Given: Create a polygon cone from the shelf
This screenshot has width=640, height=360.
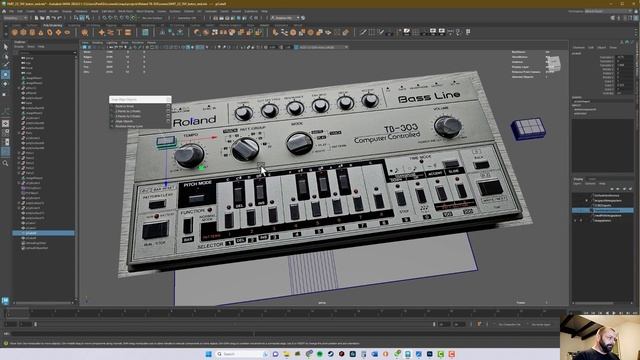Looking at the screenshot, I should click(x=41, y=32).
